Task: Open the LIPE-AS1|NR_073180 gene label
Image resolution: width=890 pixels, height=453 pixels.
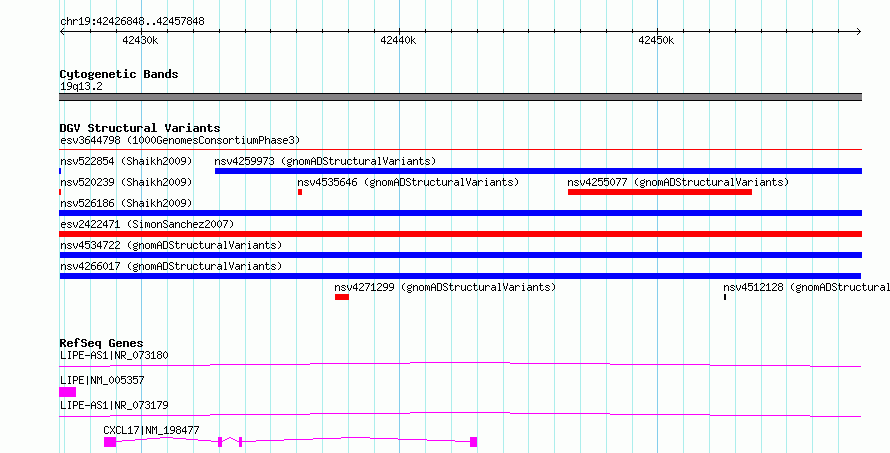Action: point(114,356)
